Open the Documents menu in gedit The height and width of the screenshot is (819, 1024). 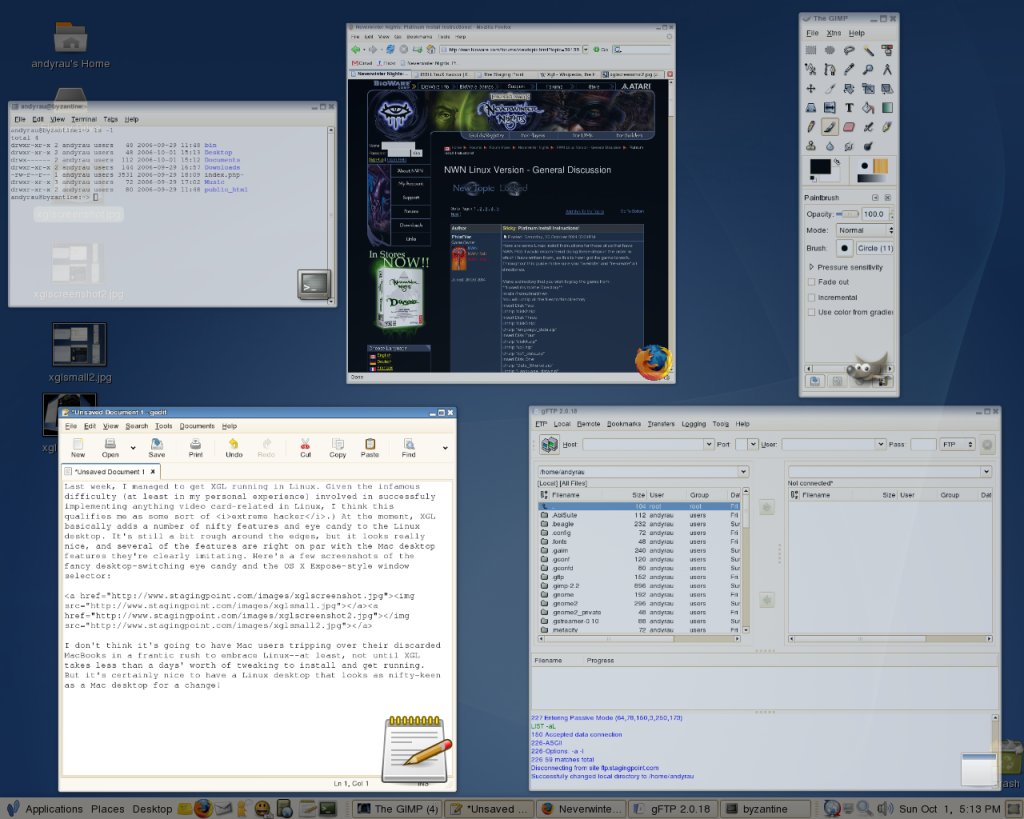click(x=197, y=426)
